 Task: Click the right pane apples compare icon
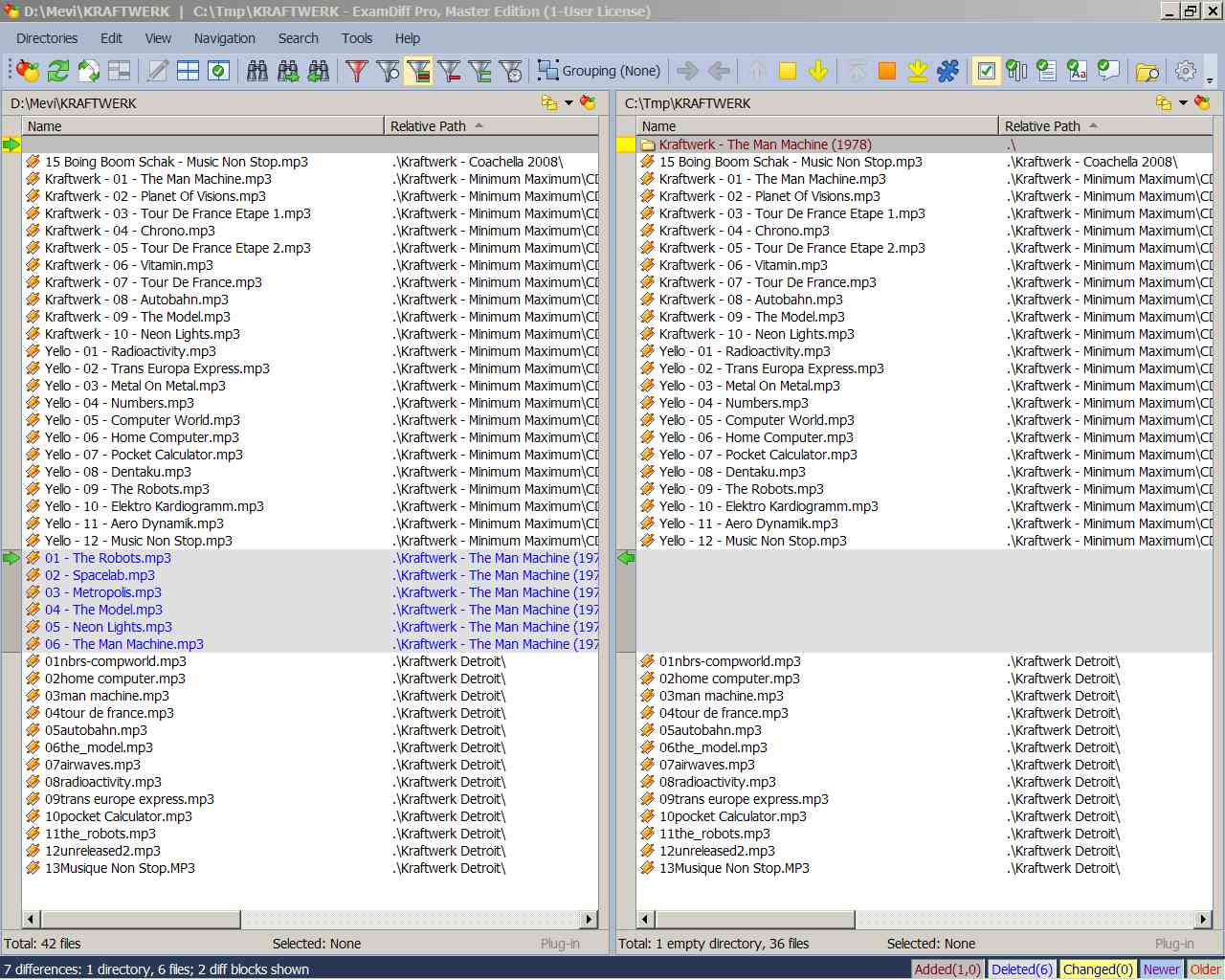(1203, 102)
